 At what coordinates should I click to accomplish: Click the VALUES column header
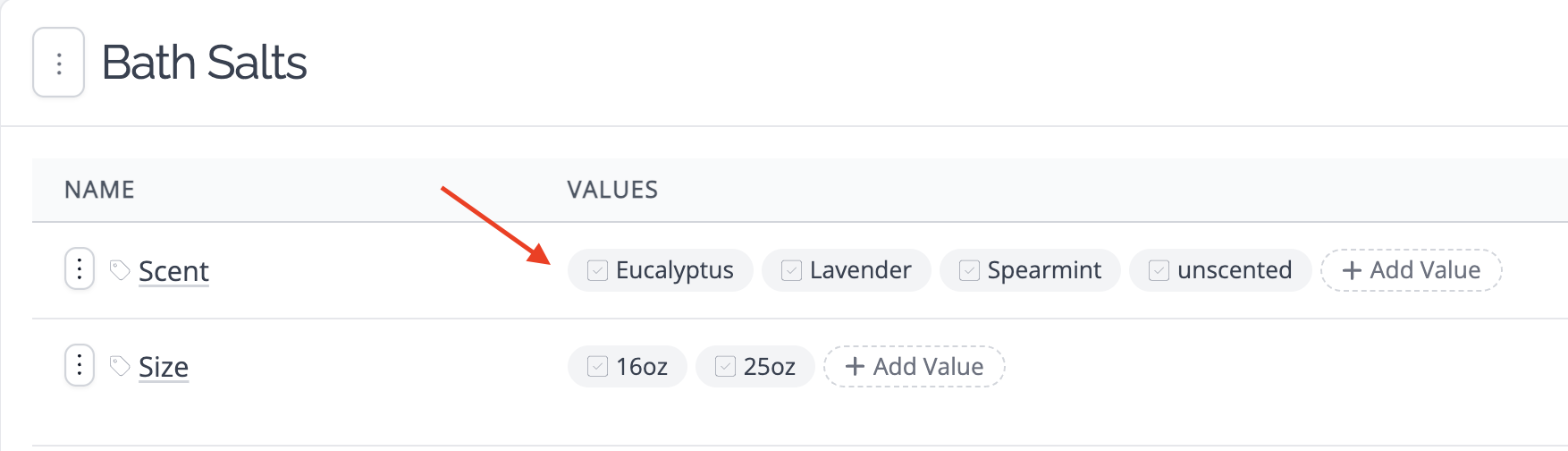click(x=612, y=190)
